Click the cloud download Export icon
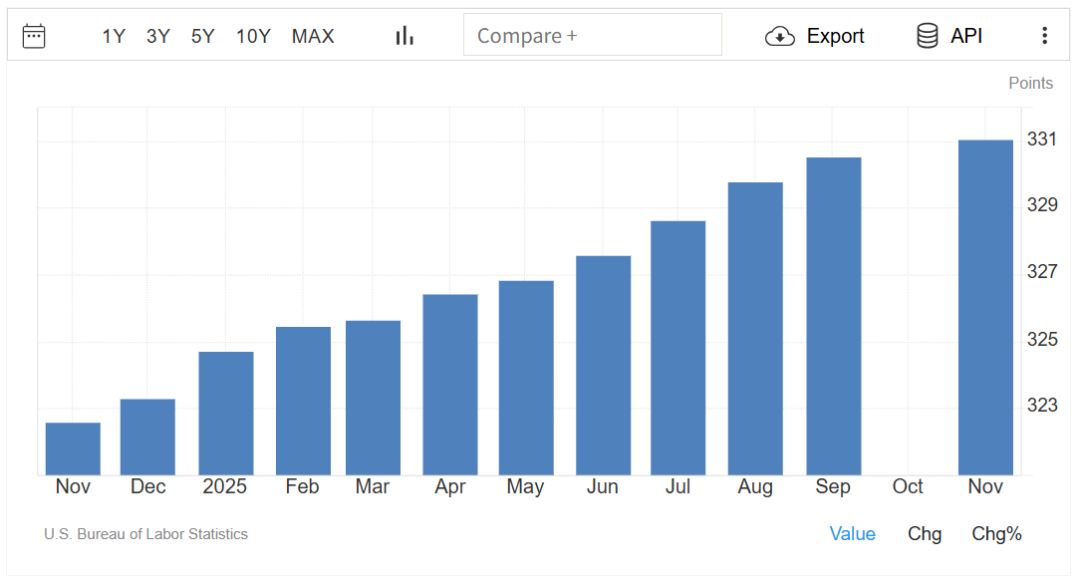Screen dimensions: 1080x587 pyautogui.click(x=780, y=36)
